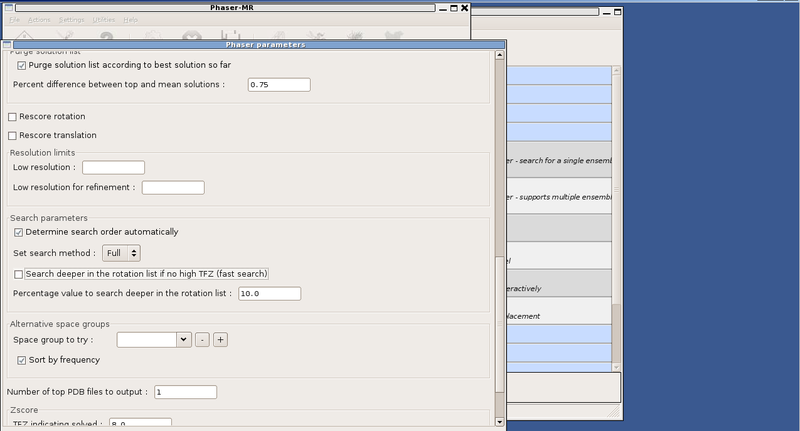800x431 pixels.
Task: Click the scroll-down arrow of Phaser parameters
Action: [500, 424]
